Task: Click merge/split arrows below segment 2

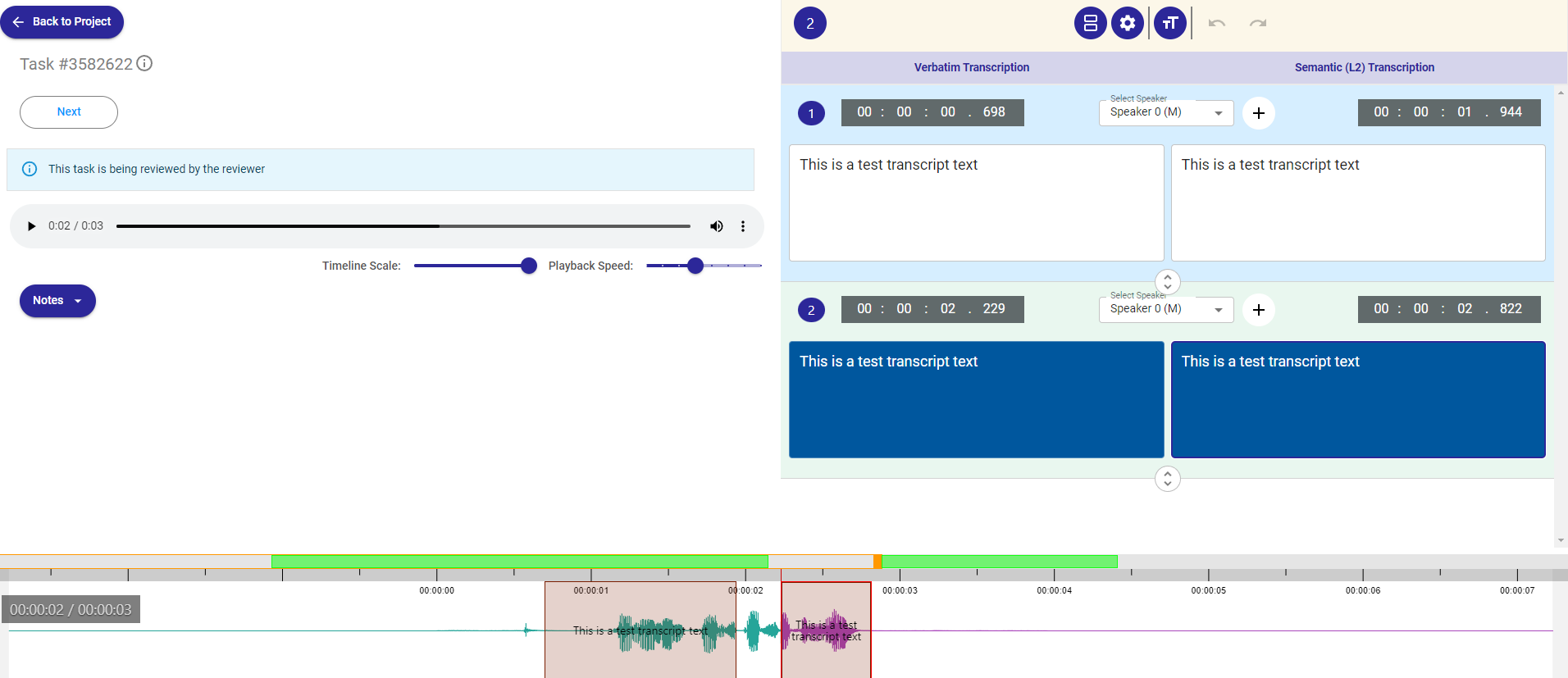Action: coord(1168,479)
